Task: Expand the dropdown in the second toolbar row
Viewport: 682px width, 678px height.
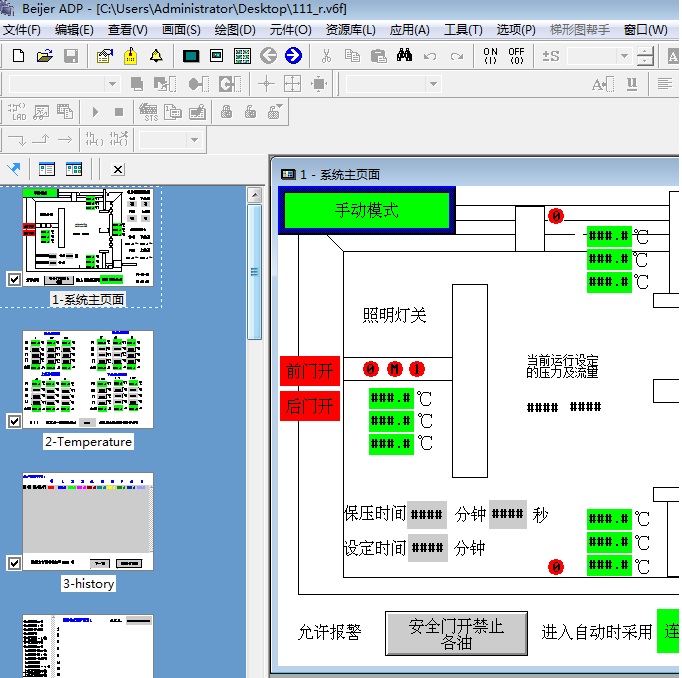Action: (111, 84)
